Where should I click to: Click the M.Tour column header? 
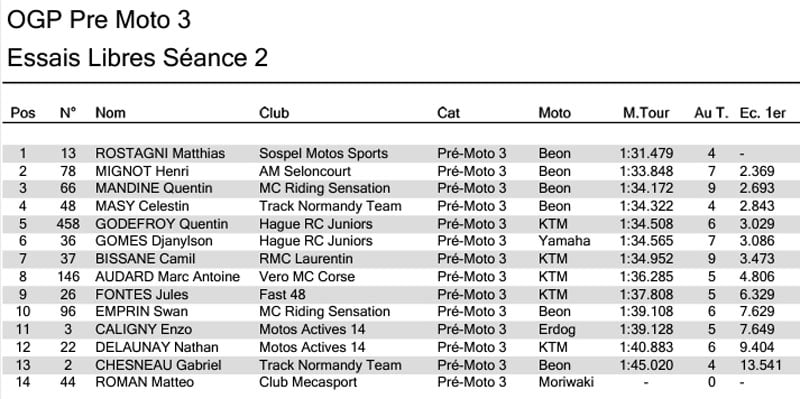[646, 113]
